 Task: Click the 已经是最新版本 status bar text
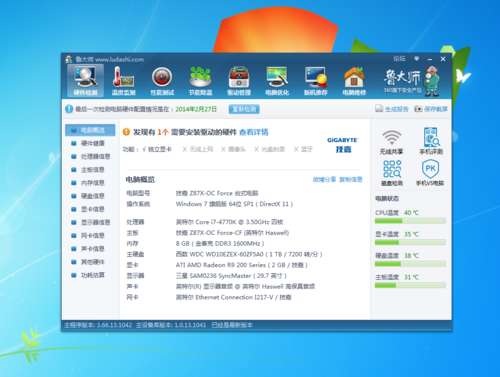tap(232, 325)
